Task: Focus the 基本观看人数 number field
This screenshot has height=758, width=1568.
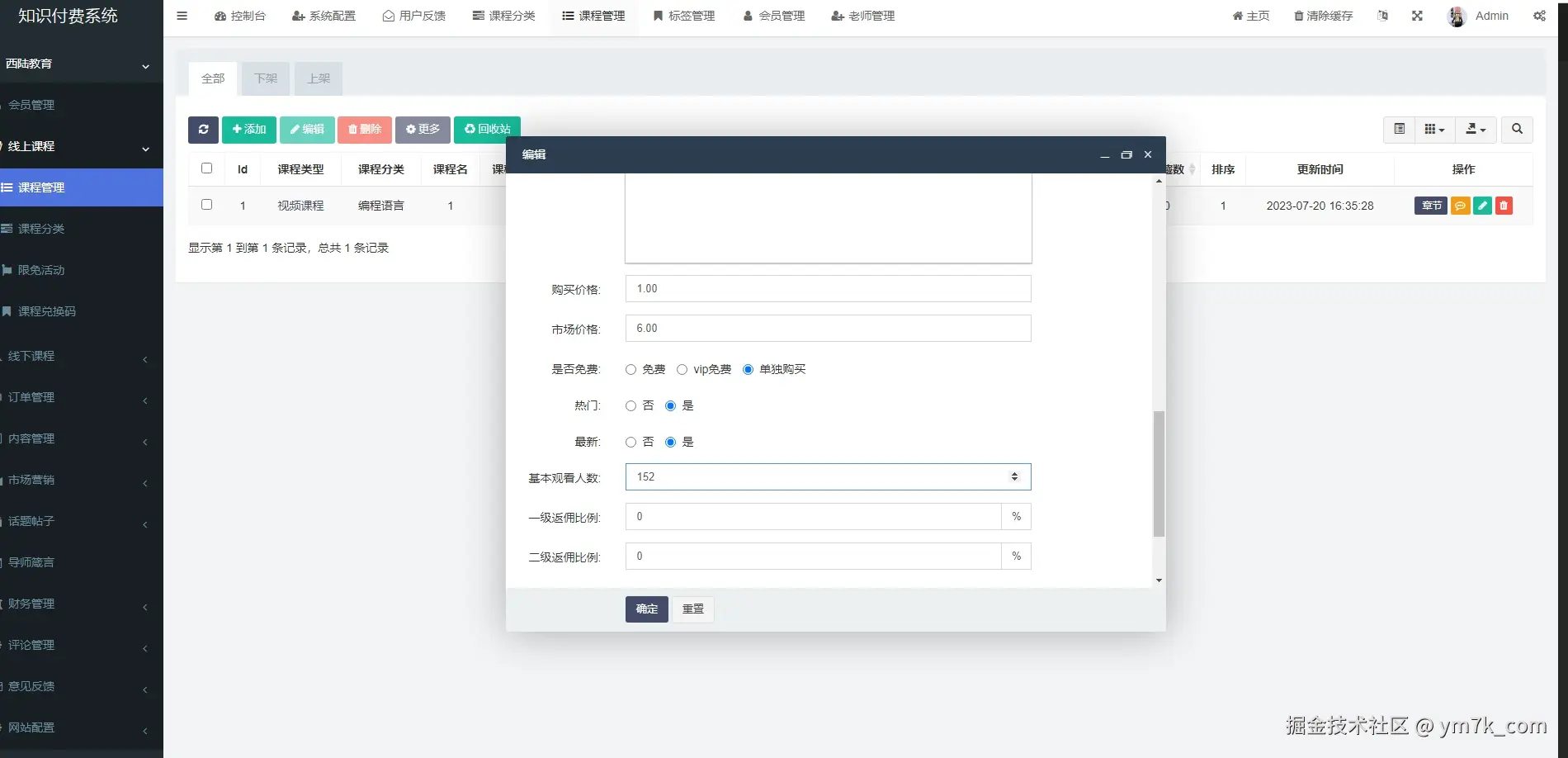Action: pyautogui.click(x=829, y=477)
